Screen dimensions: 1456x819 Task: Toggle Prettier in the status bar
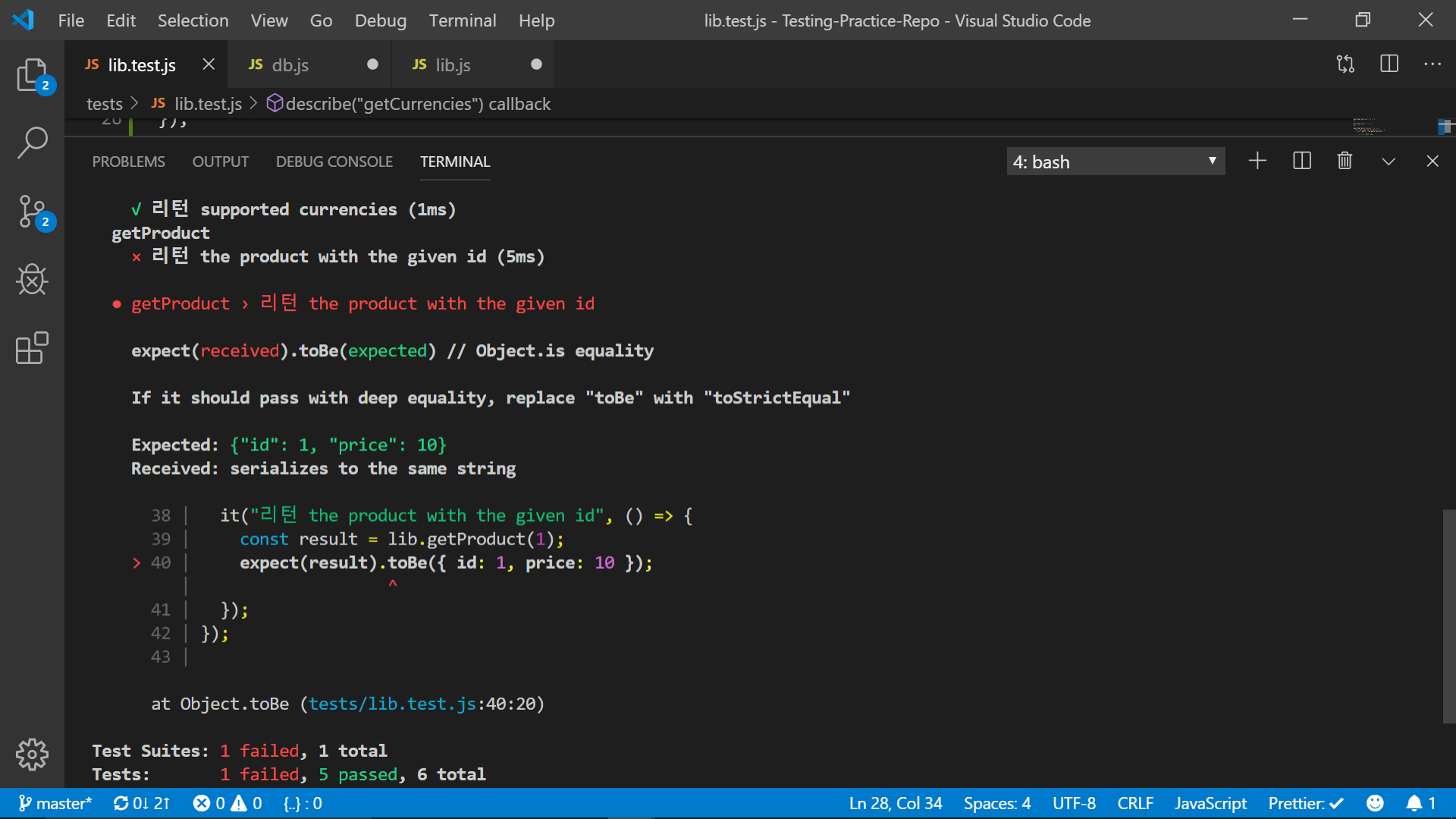click(x=1305, y=803)
